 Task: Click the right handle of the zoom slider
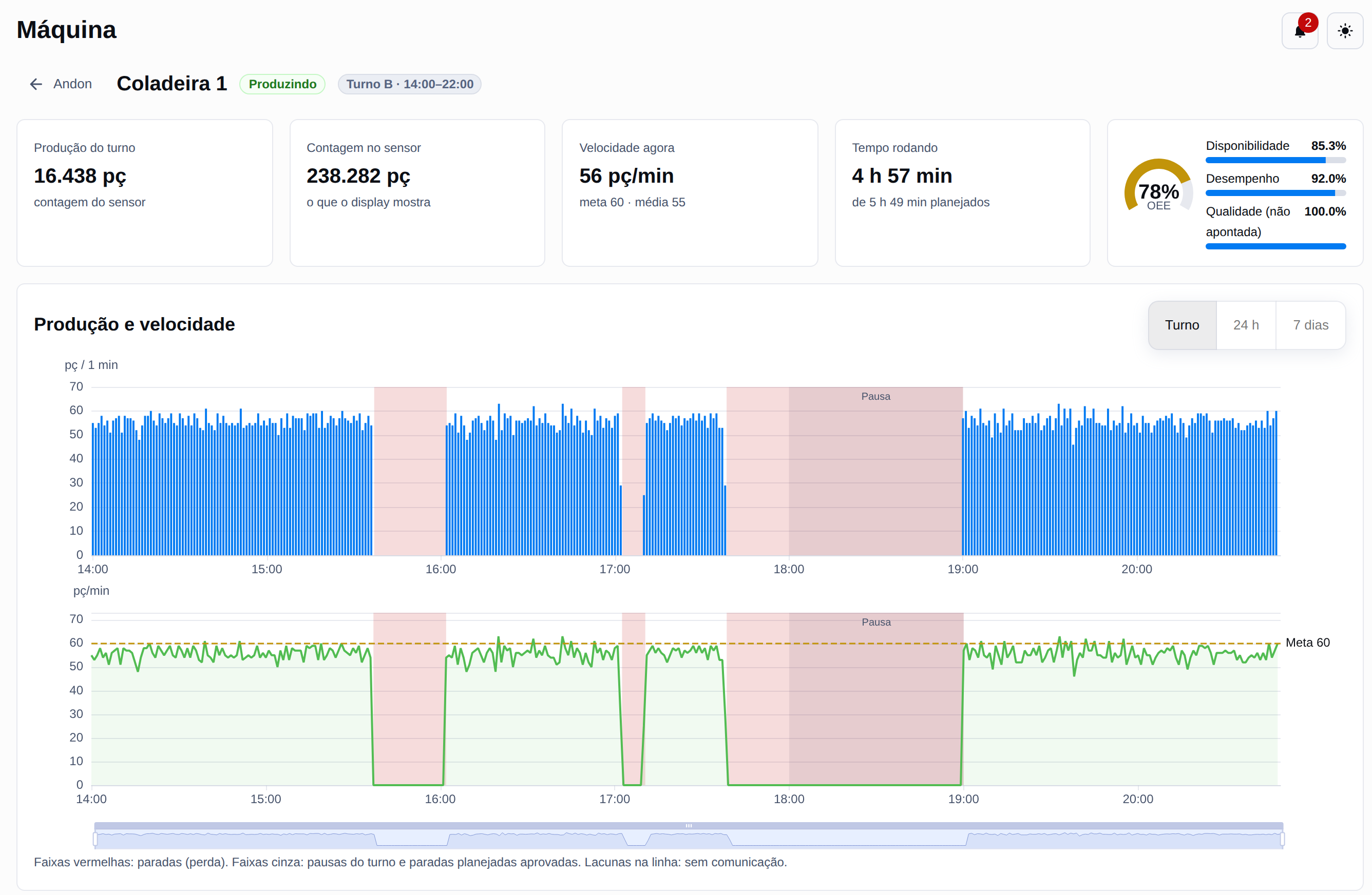[1282, 839]
